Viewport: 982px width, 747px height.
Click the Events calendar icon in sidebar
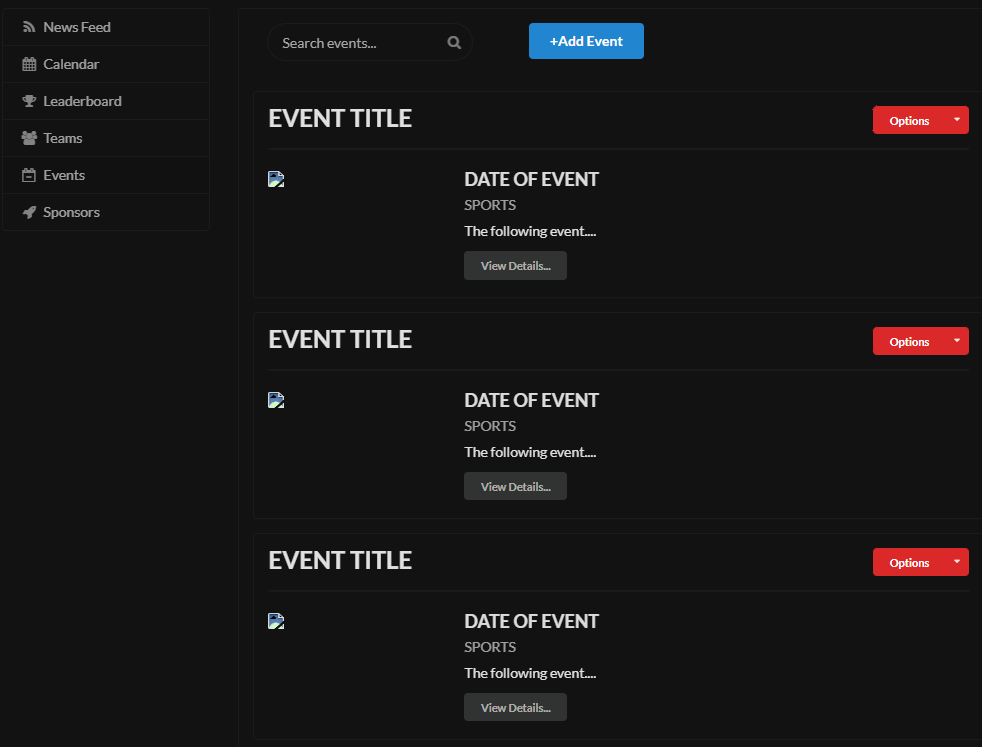pos(29,175)
